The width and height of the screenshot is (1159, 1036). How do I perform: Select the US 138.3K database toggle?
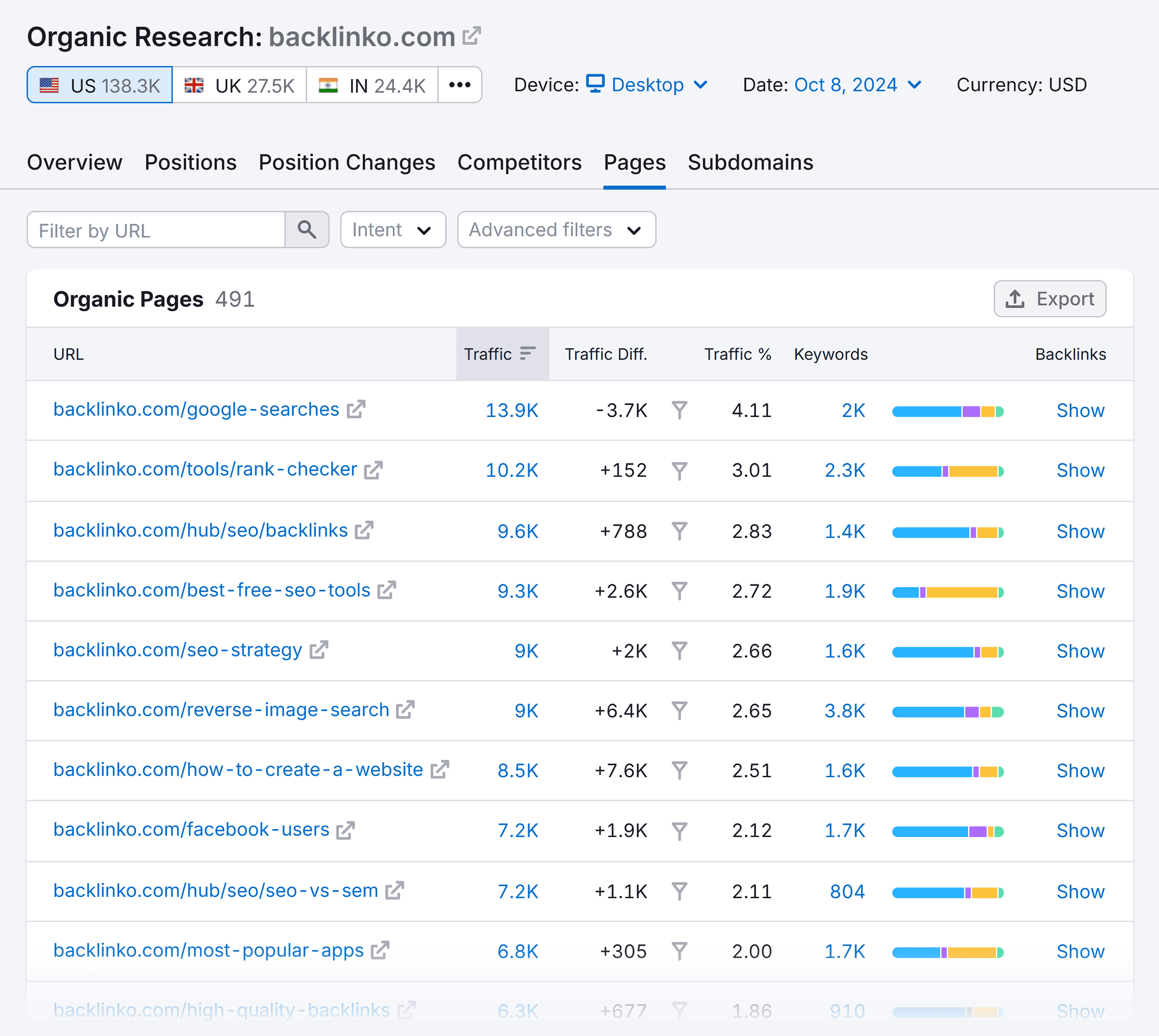[x=100, y=85]
